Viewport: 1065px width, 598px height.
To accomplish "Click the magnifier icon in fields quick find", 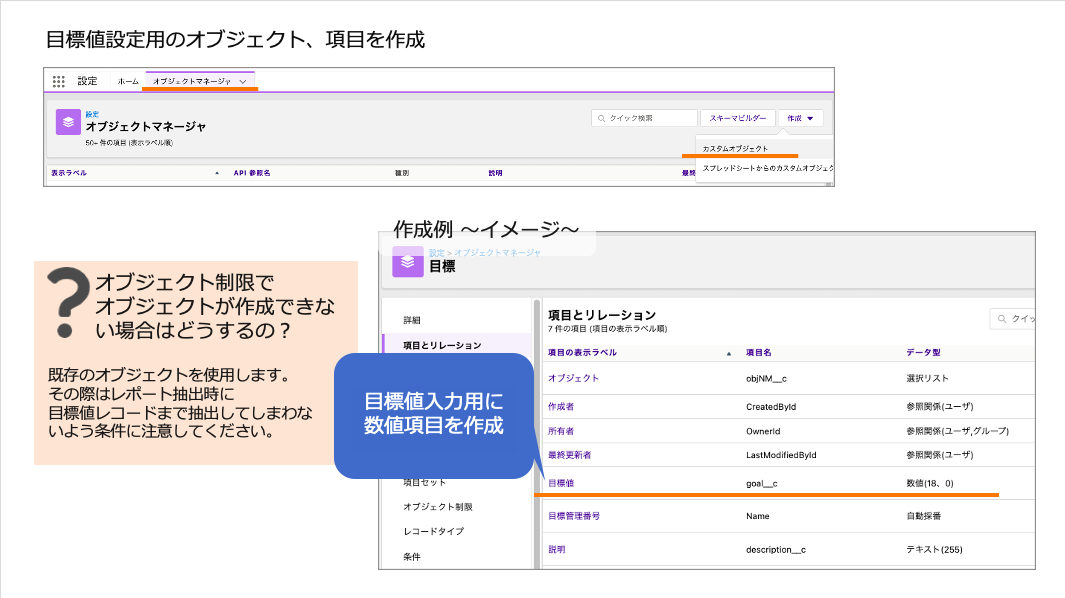I will pos(1002,319).
